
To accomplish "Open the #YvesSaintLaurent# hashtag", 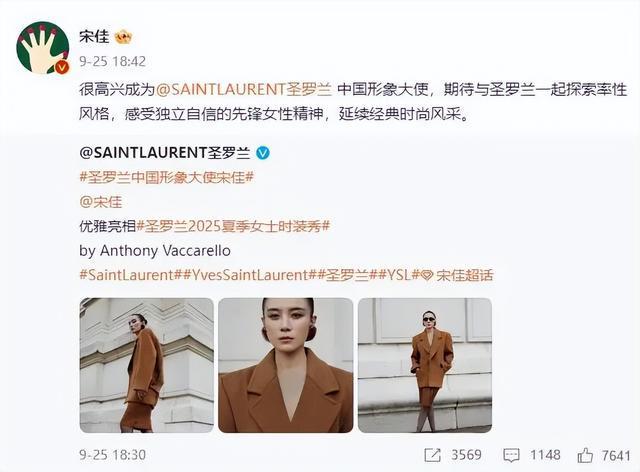I will point(246,275).
